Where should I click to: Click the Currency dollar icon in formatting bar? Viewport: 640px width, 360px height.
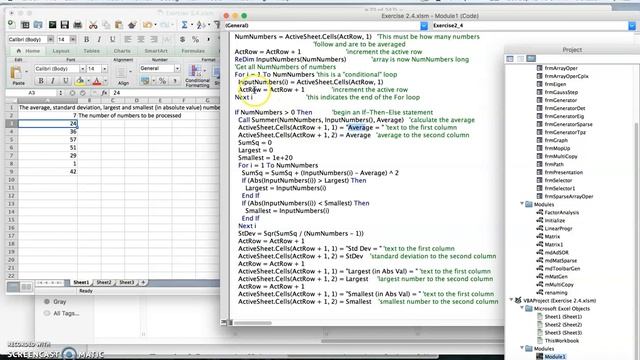tap(182, 40)
